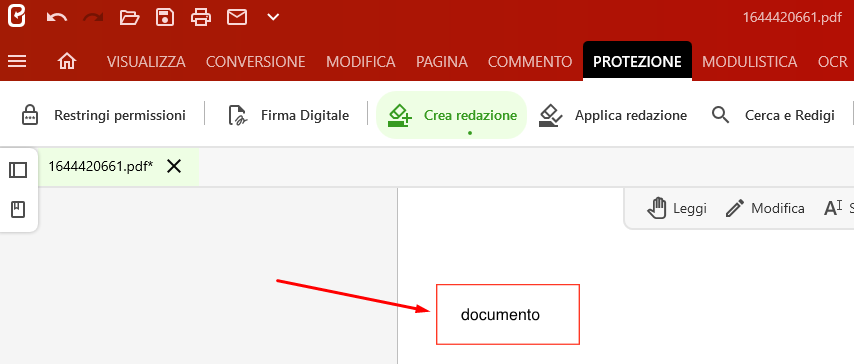Switch to the COMMENTO tab
Image resolution: width=854 pixels, height=364 pixels.
pos(530,62)
